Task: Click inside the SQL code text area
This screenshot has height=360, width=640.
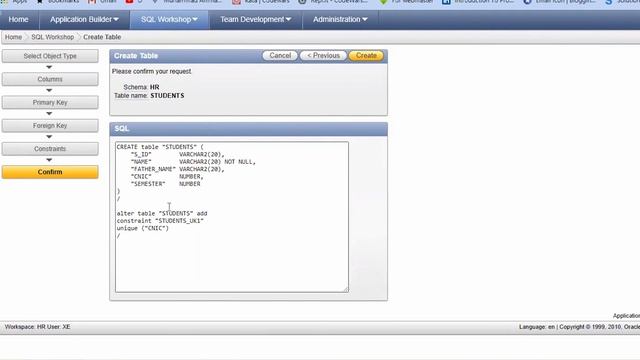Action: pos(232,217)
